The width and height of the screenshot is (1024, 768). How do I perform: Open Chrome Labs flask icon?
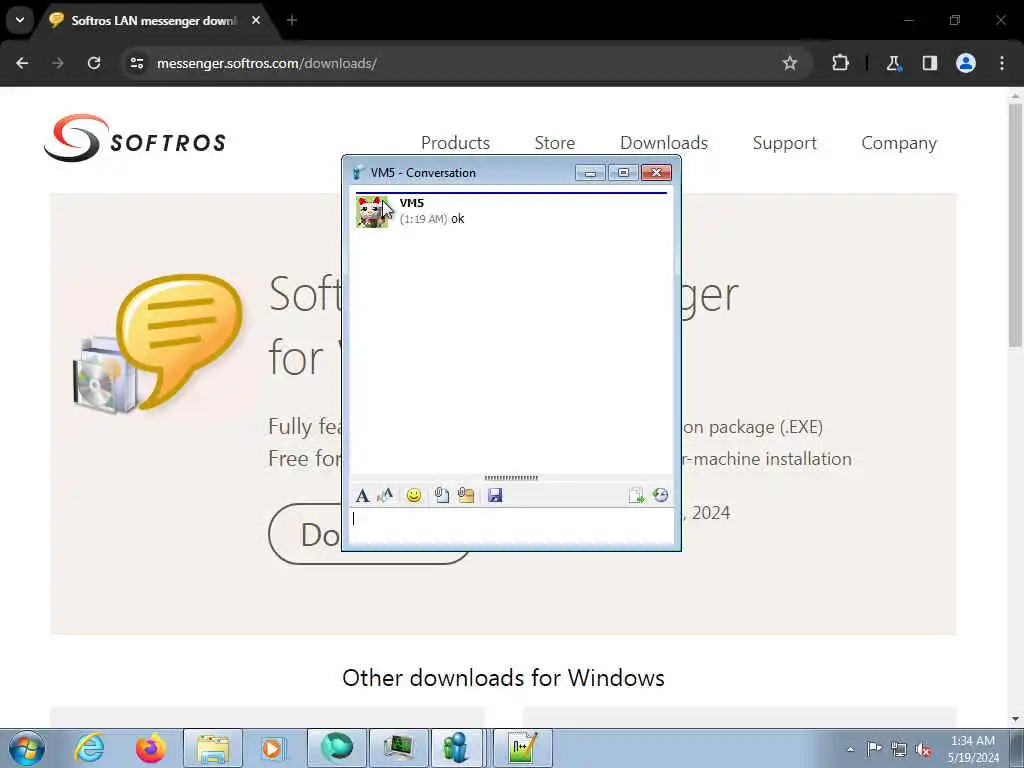893,63
